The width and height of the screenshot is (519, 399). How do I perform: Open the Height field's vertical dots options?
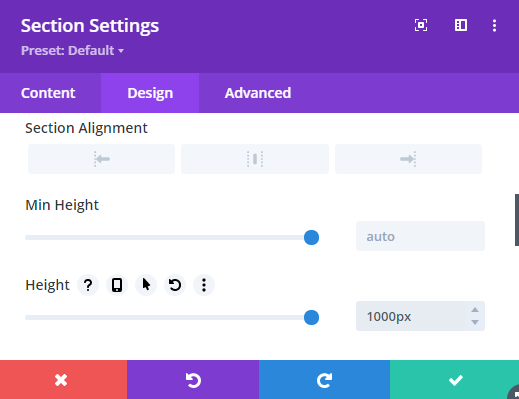pyautogui.click(x=204, y=285)
